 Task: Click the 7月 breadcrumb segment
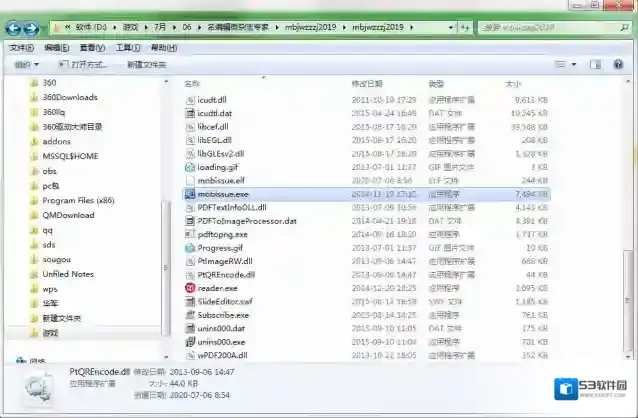click(x=160, y=28)
